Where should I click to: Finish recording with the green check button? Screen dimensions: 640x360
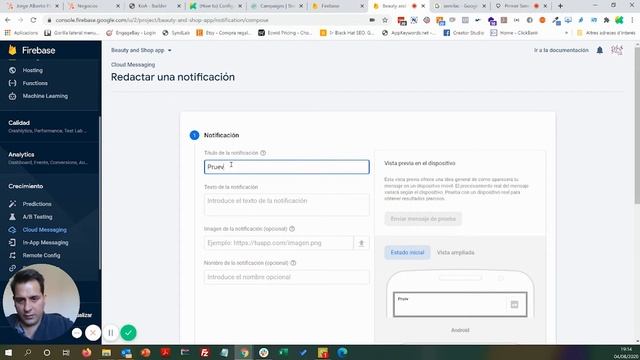point(128,333)
